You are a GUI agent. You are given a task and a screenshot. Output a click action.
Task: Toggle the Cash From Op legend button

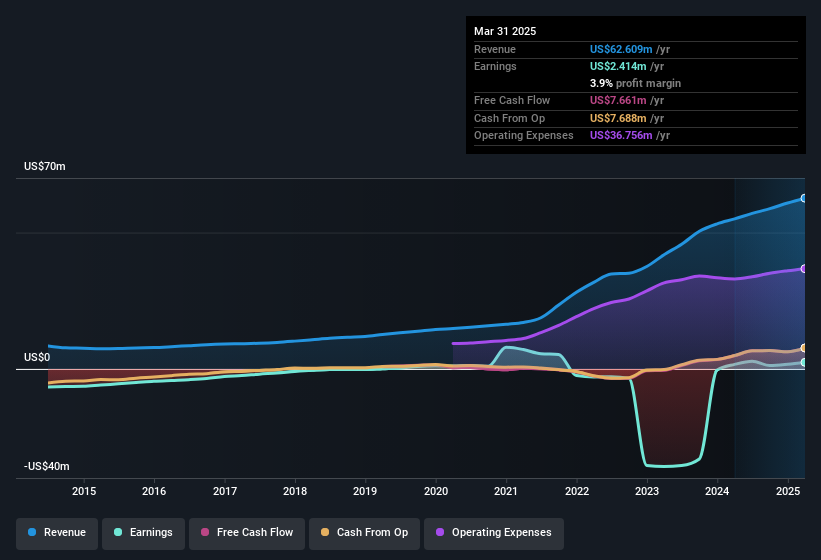[364, 533]
